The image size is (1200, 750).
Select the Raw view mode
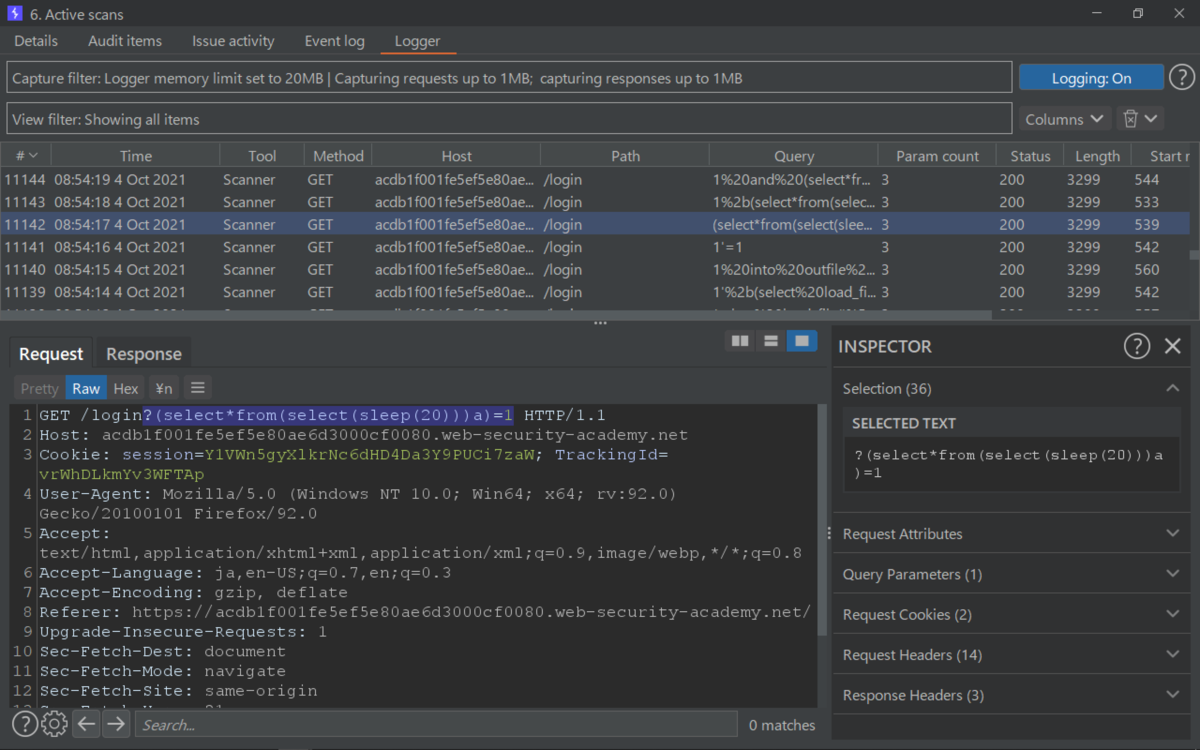[x=86, y=388]
